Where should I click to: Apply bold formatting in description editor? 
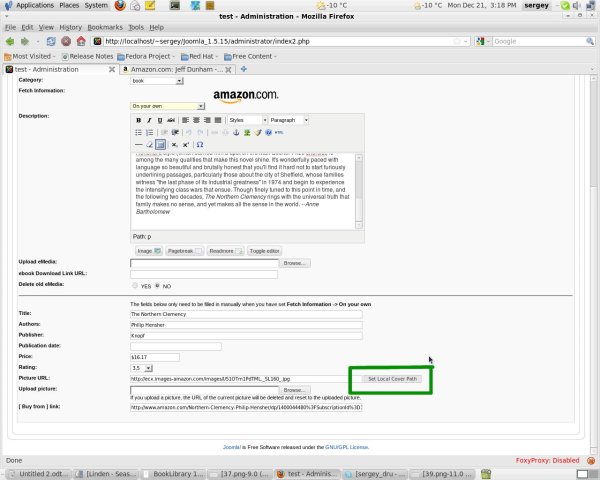(139, 120)
